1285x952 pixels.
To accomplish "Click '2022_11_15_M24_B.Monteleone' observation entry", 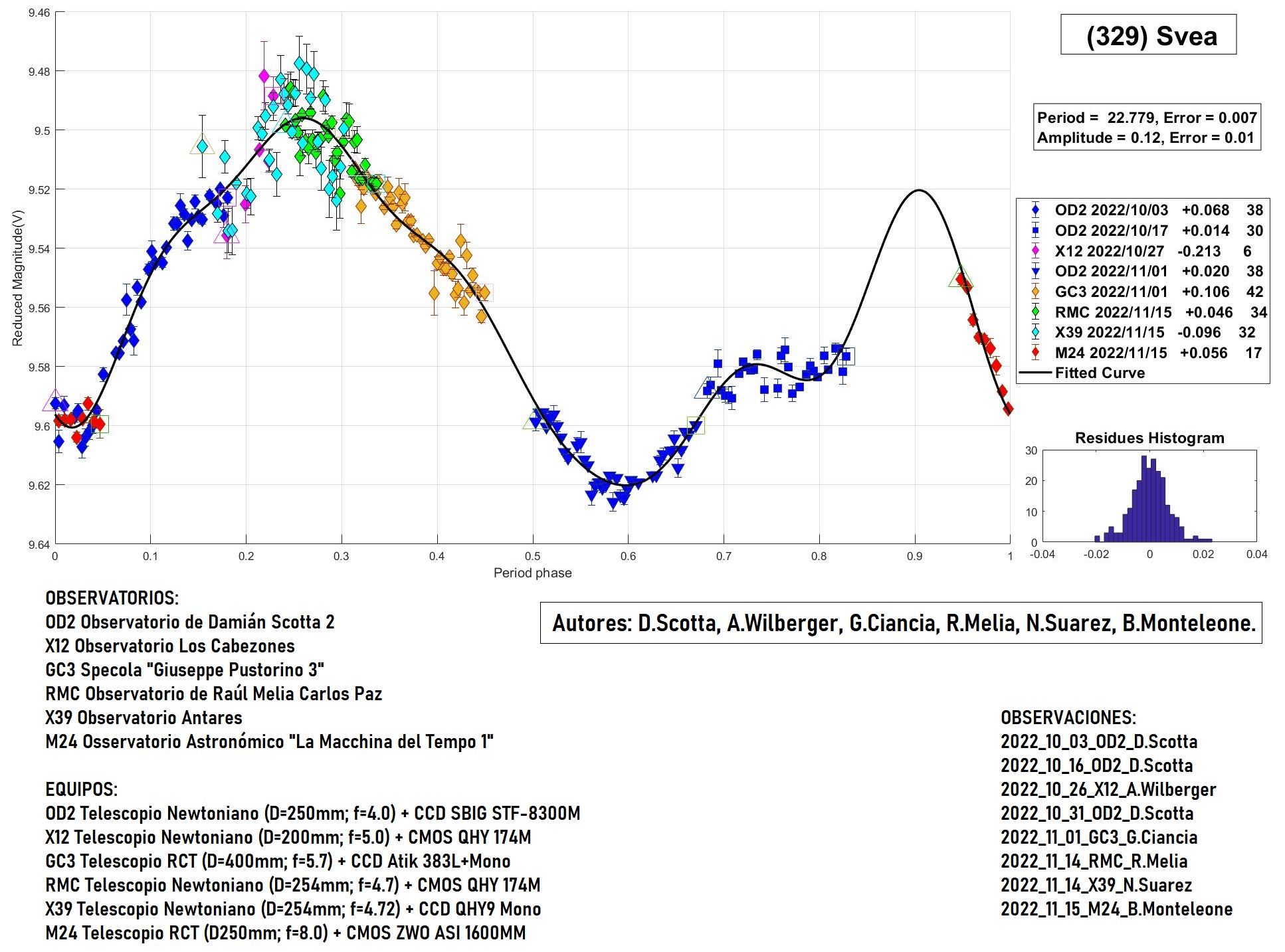I will pos(1117,909).
